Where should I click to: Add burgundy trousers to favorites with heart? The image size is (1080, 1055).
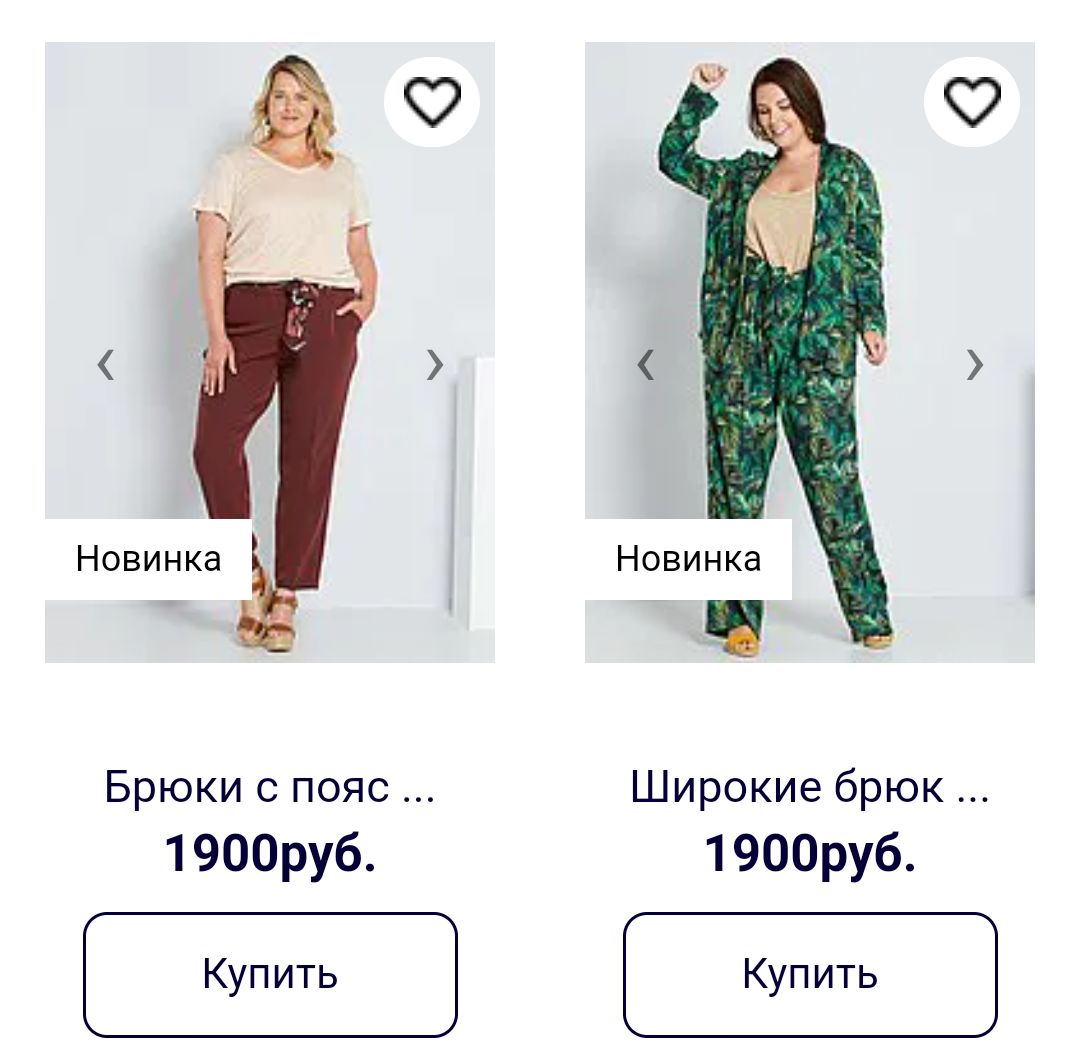pos(432,102)
